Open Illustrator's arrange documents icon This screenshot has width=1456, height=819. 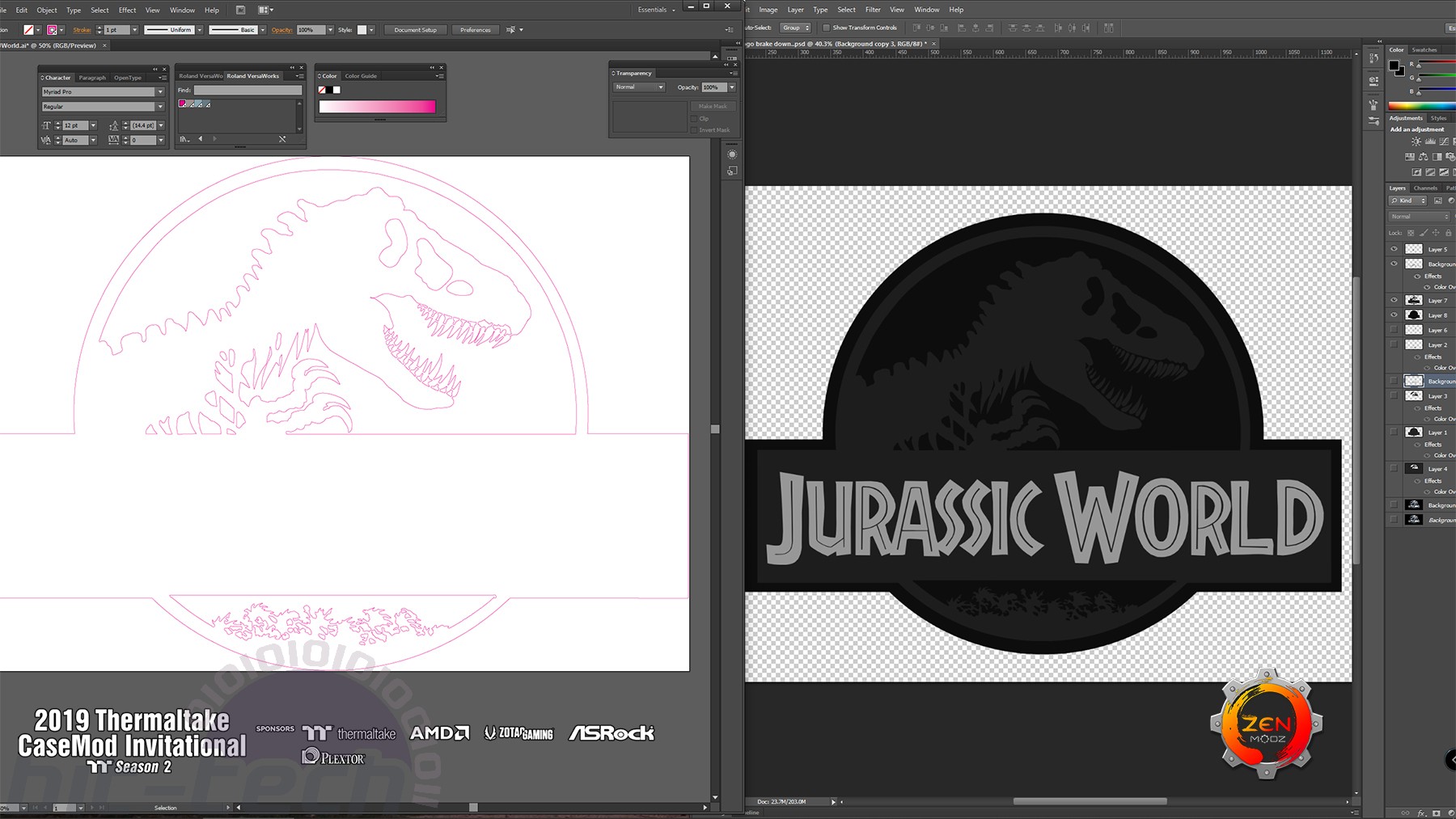tap(265, 10)
